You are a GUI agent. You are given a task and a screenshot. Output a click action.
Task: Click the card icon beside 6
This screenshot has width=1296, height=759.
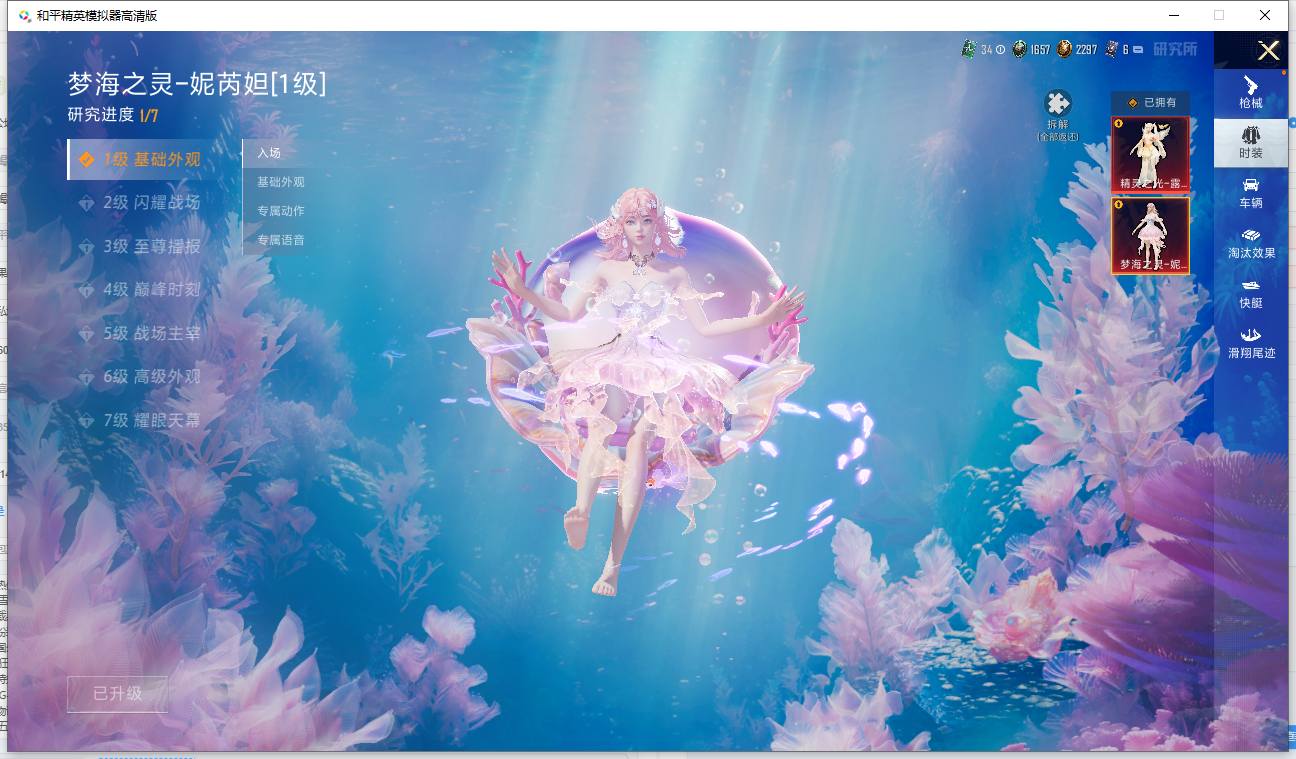(x=1110, y=49)
